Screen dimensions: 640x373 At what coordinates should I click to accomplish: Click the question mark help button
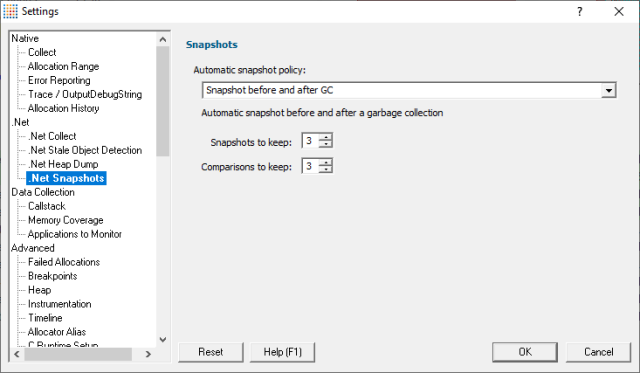tap(580, 11)
